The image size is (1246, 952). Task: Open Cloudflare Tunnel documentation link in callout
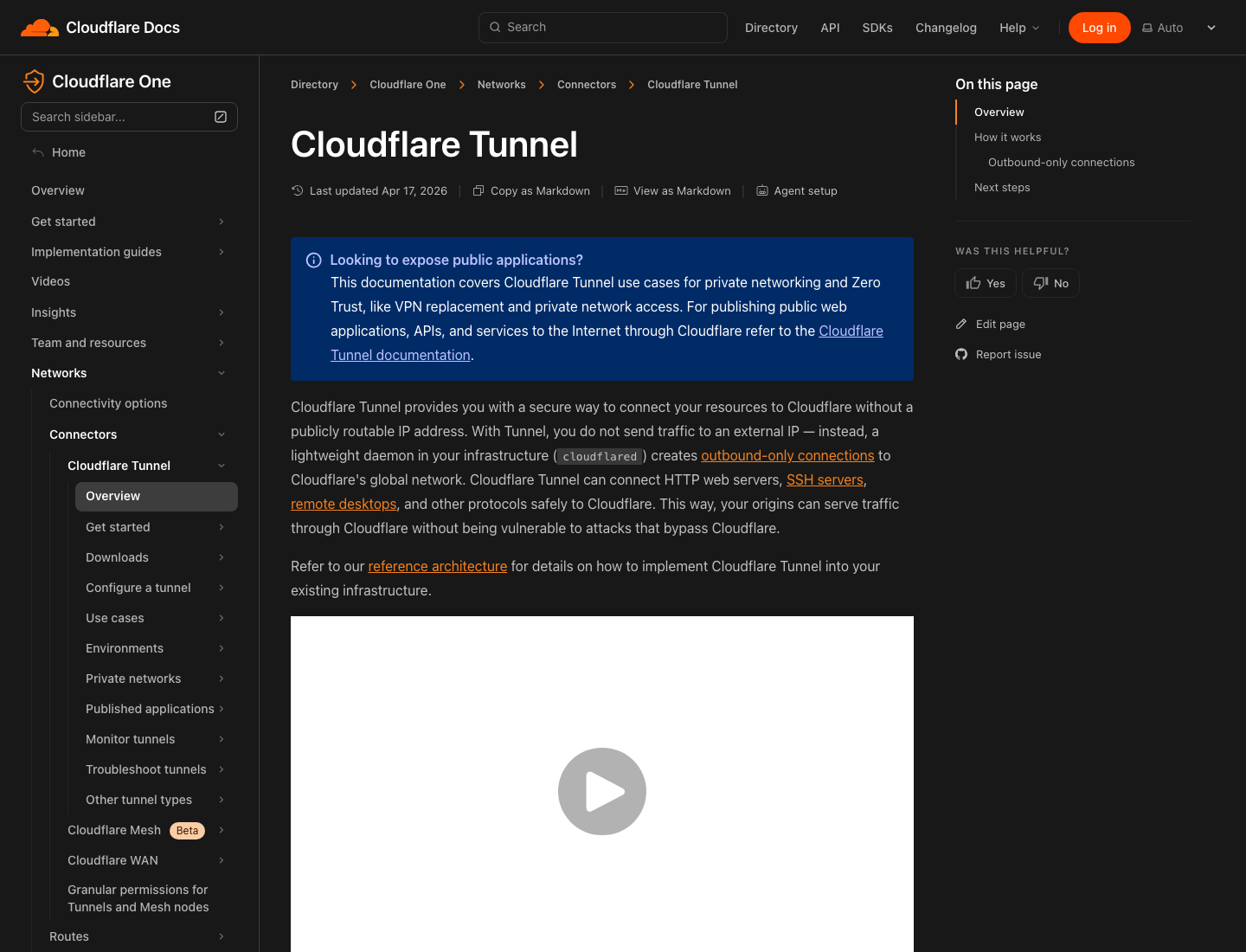click(x=401, y=355)
